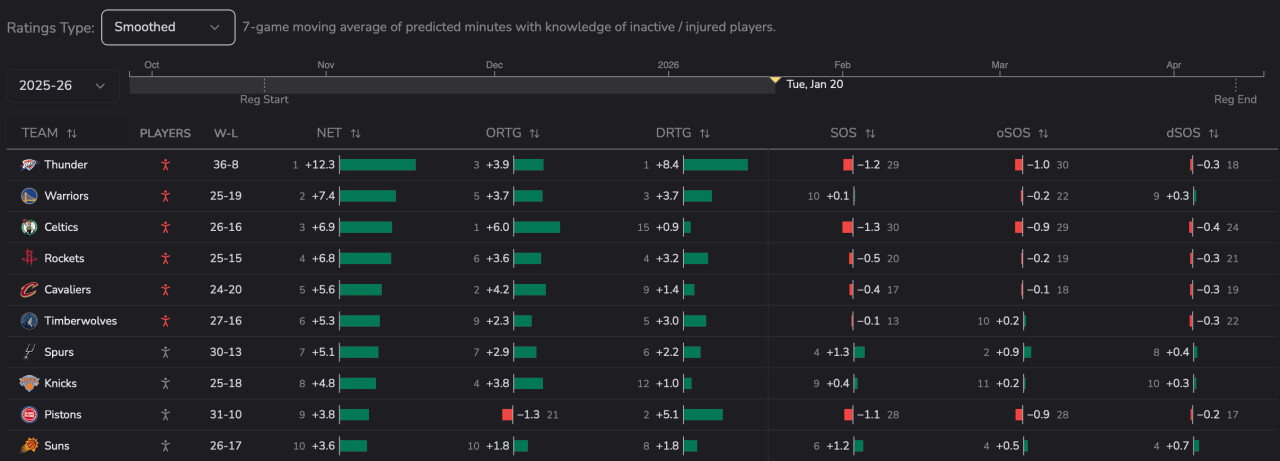The width and height of the screenshot is (1280, 461).
Task: Toggle Spurs players status icon
Action: [x=166, y=352]
